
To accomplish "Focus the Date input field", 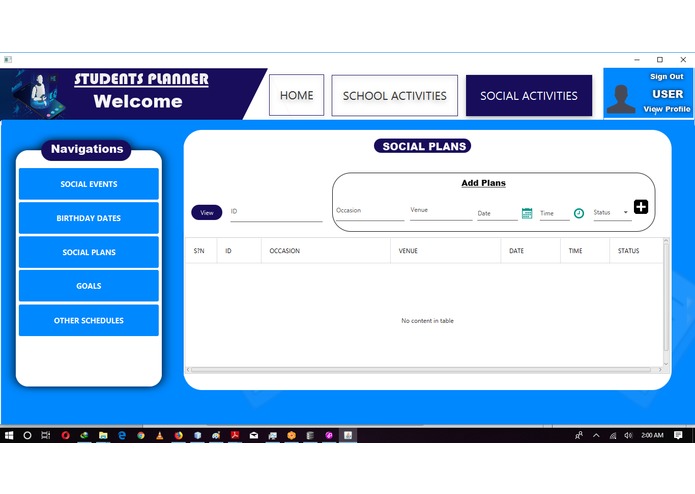I will (497, 214).
